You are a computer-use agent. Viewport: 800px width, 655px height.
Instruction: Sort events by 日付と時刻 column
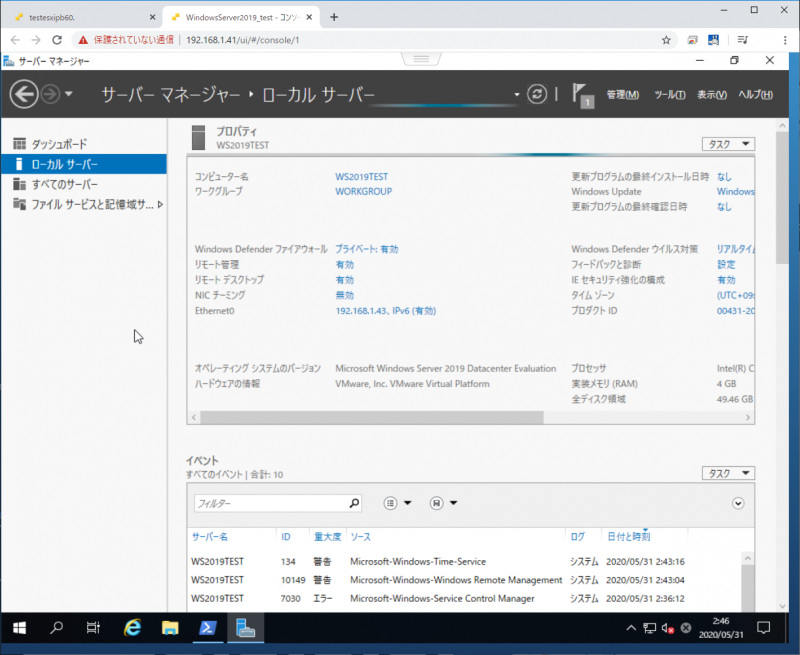(x=629, y=537)
